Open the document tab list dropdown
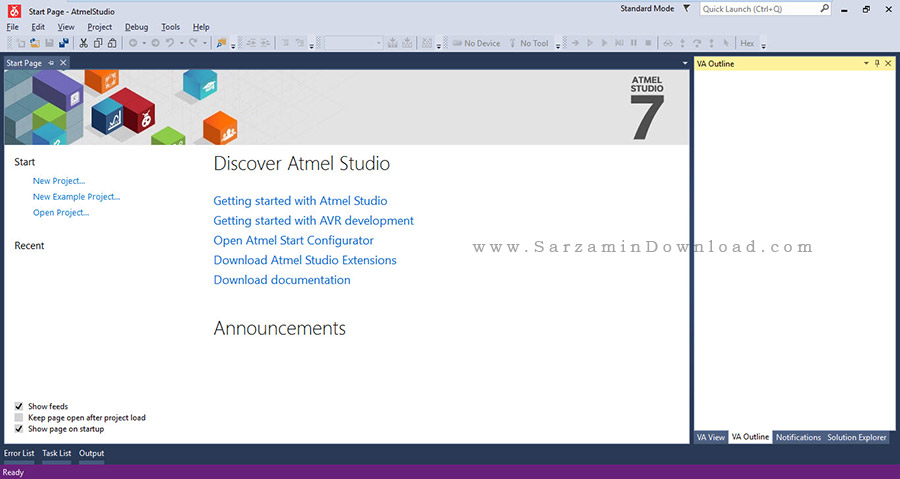Screen dimensions: 900x479 point(685,63)
